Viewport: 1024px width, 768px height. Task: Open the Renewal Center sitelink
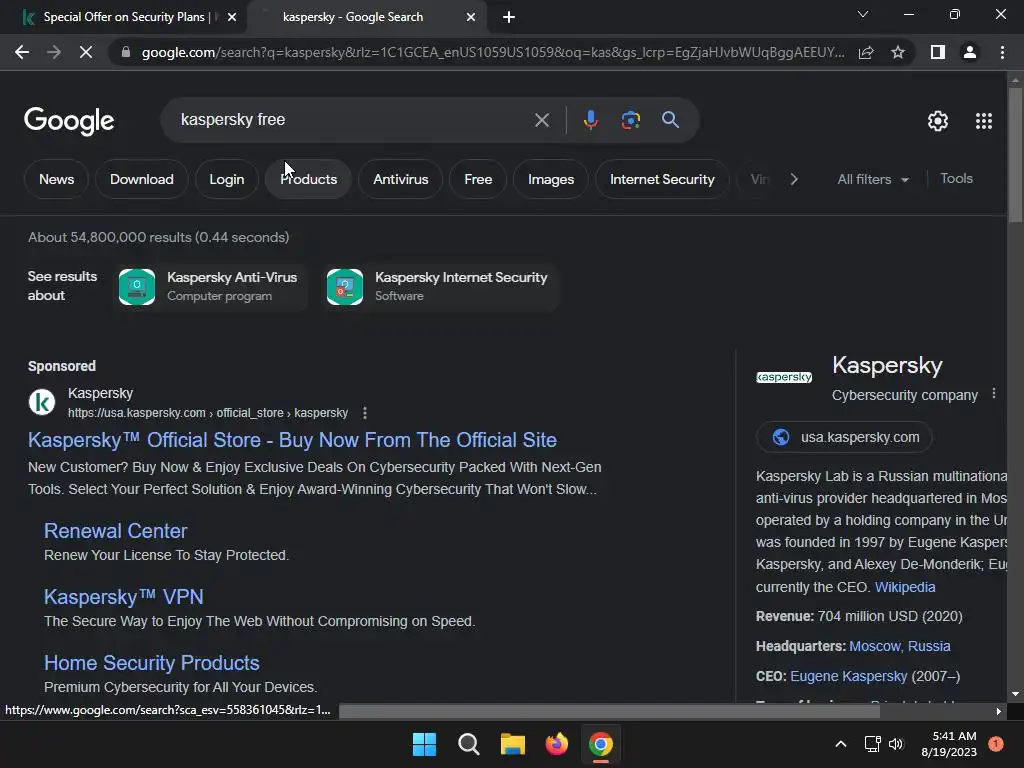[x=116, y=531]
